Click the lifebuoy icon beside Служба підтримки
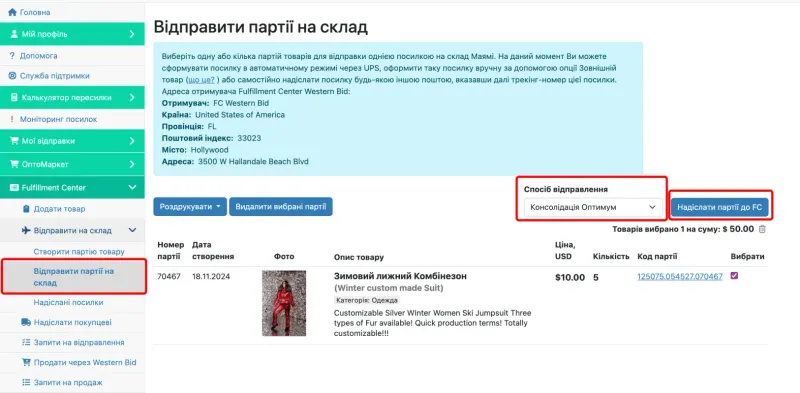The height and width of the screenshot is (393, 800). pos(13,76)
